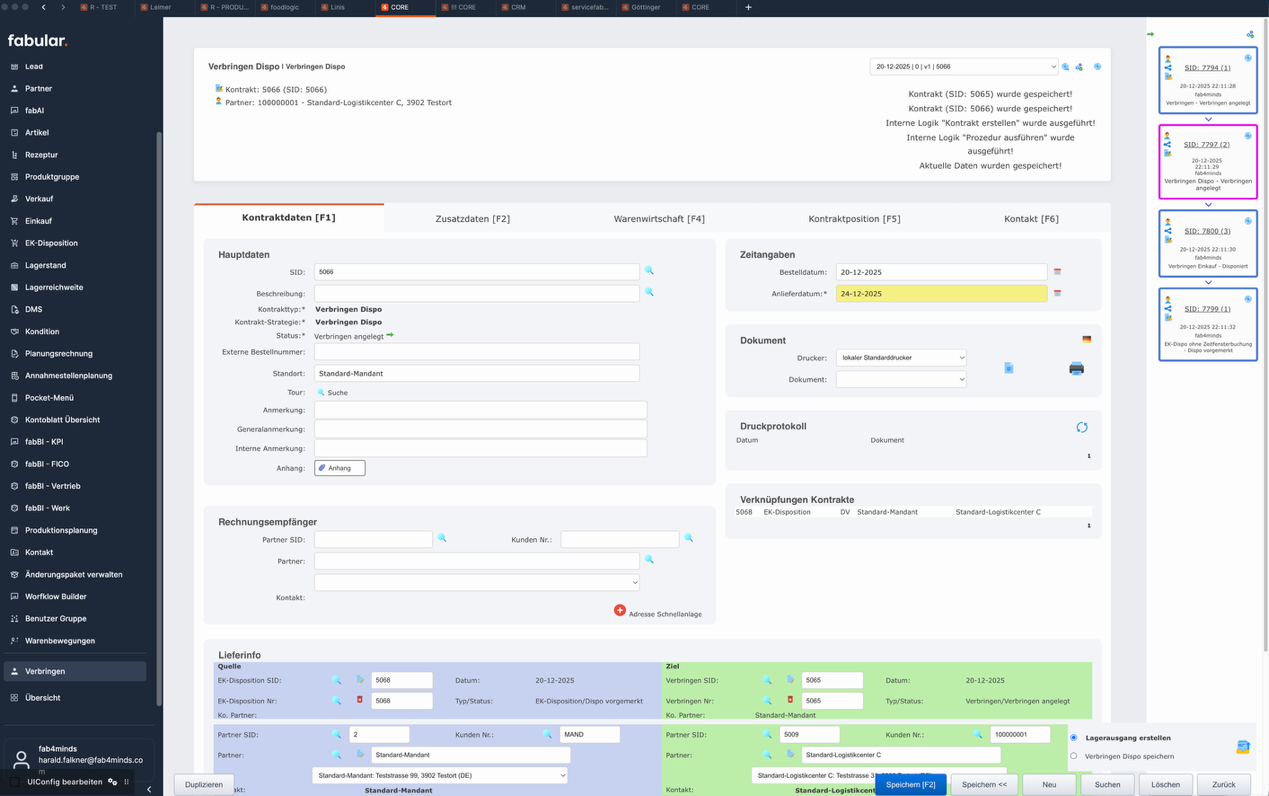Open the Drucker dropdown
1269x796 pixels.
(x=900, y=358)
